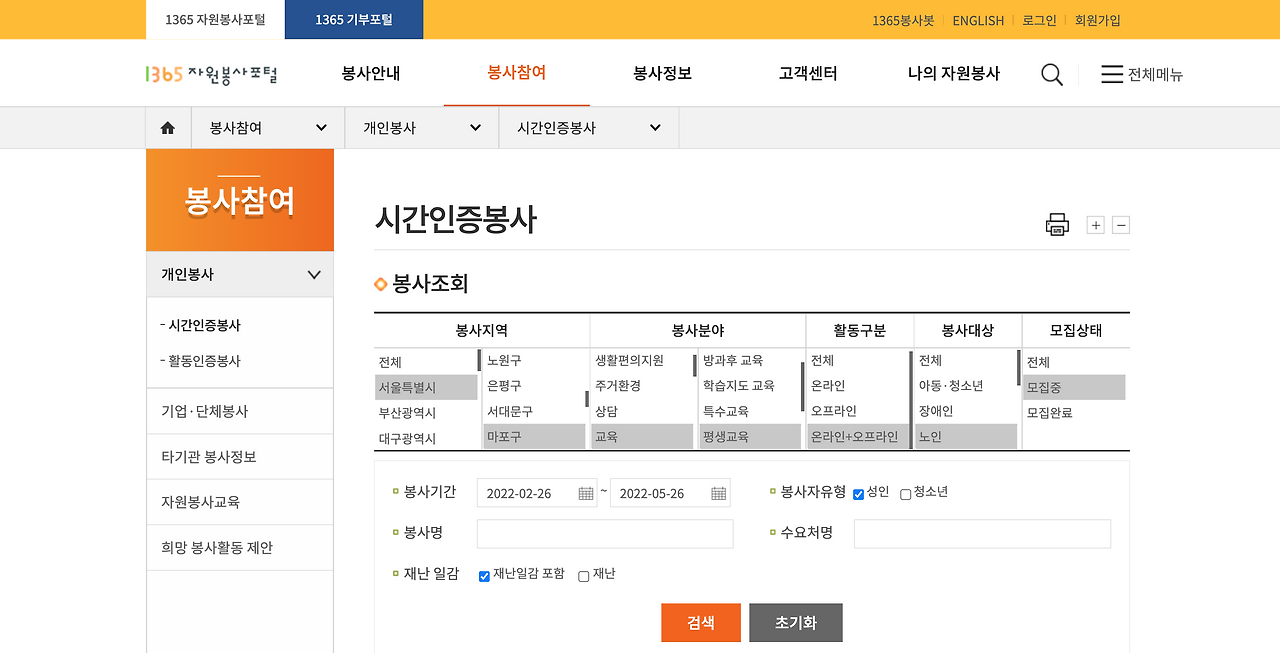This screenshot has height=653, width=1280.
Task: Uncheck the 성인 checkbox
Action: pos(858,492)
